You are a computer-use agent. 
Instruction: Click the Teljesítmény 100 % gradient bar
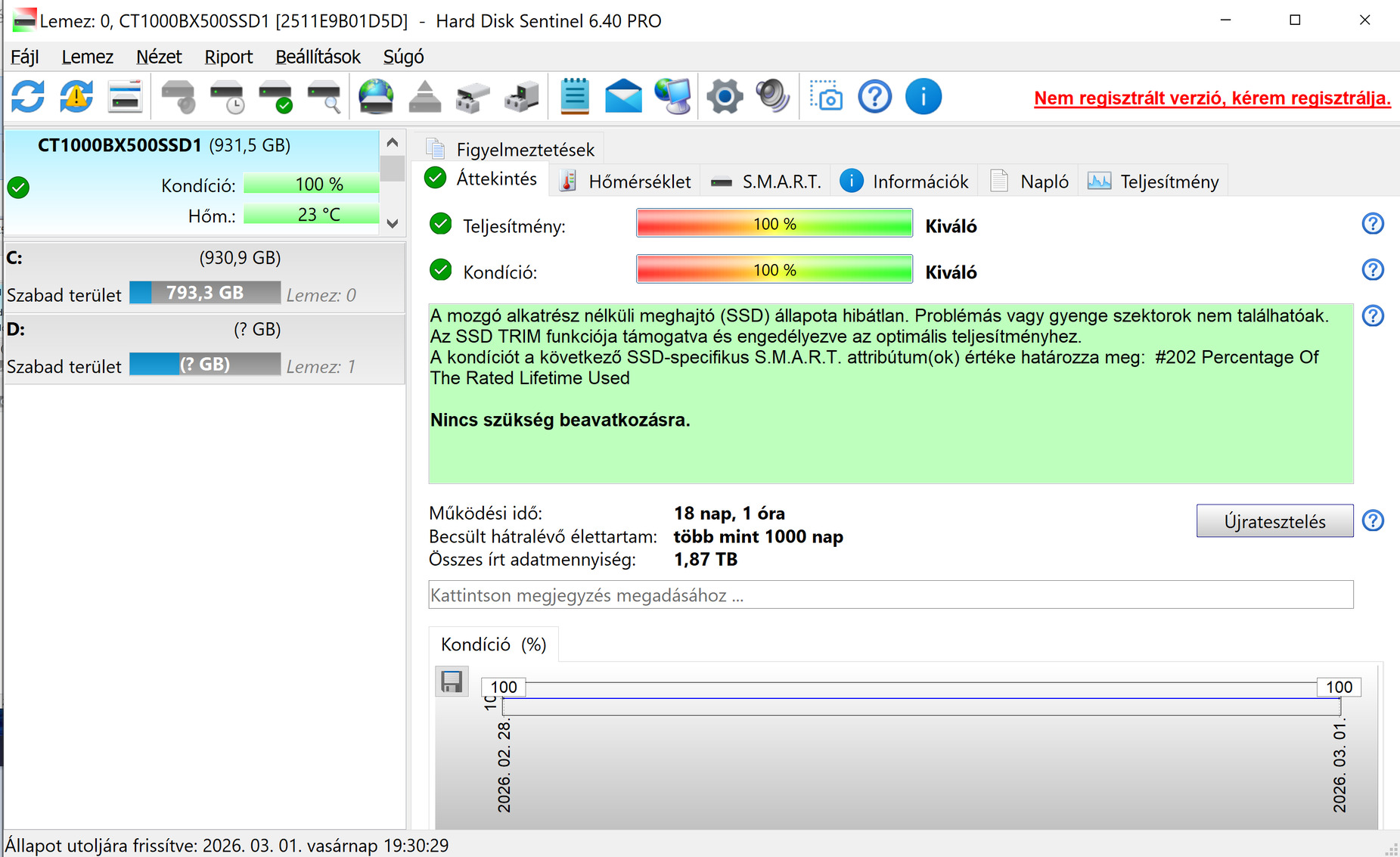coord(775,224)
